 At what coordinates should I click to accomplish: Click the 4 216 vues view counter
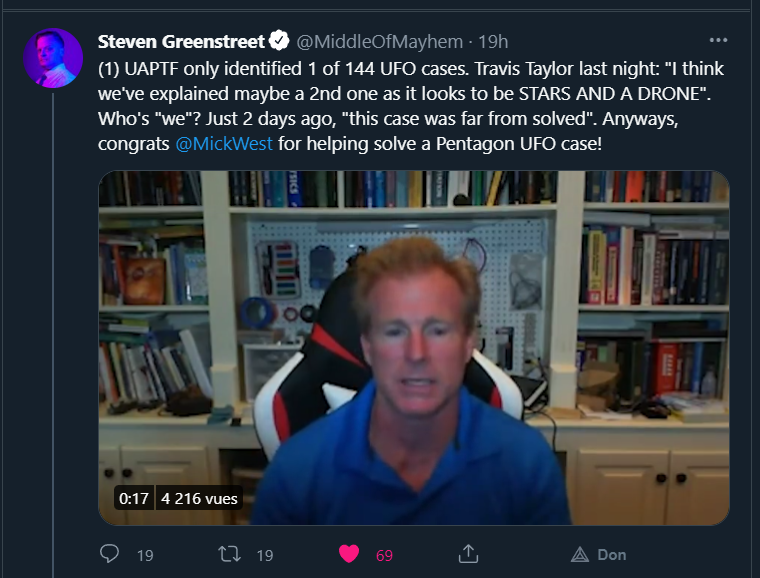(199, 498)
